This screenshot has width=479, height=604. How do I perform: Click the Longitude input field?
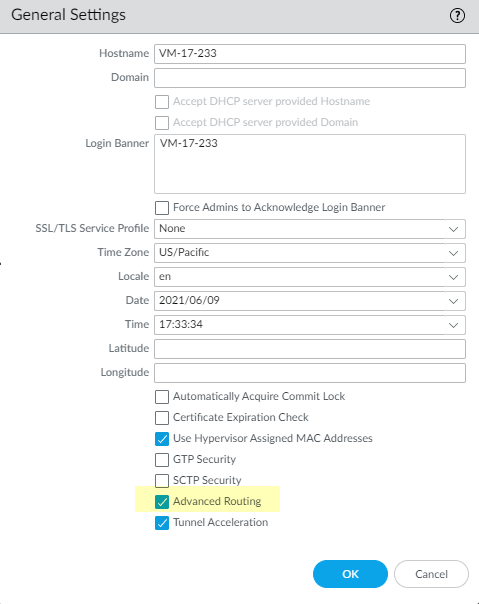point(310,373)
